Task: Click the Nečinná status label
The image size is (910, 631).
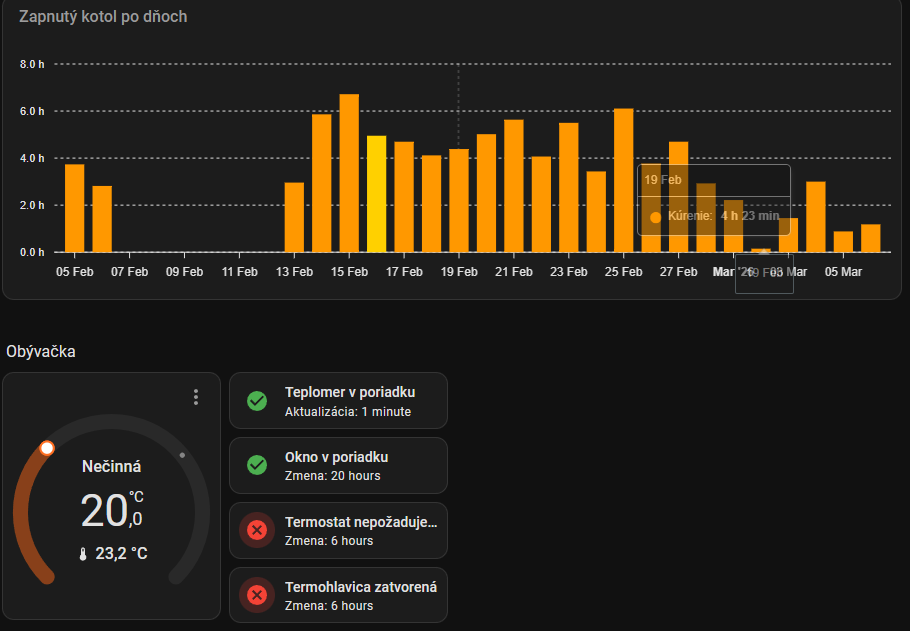Action: click(111, 466)
